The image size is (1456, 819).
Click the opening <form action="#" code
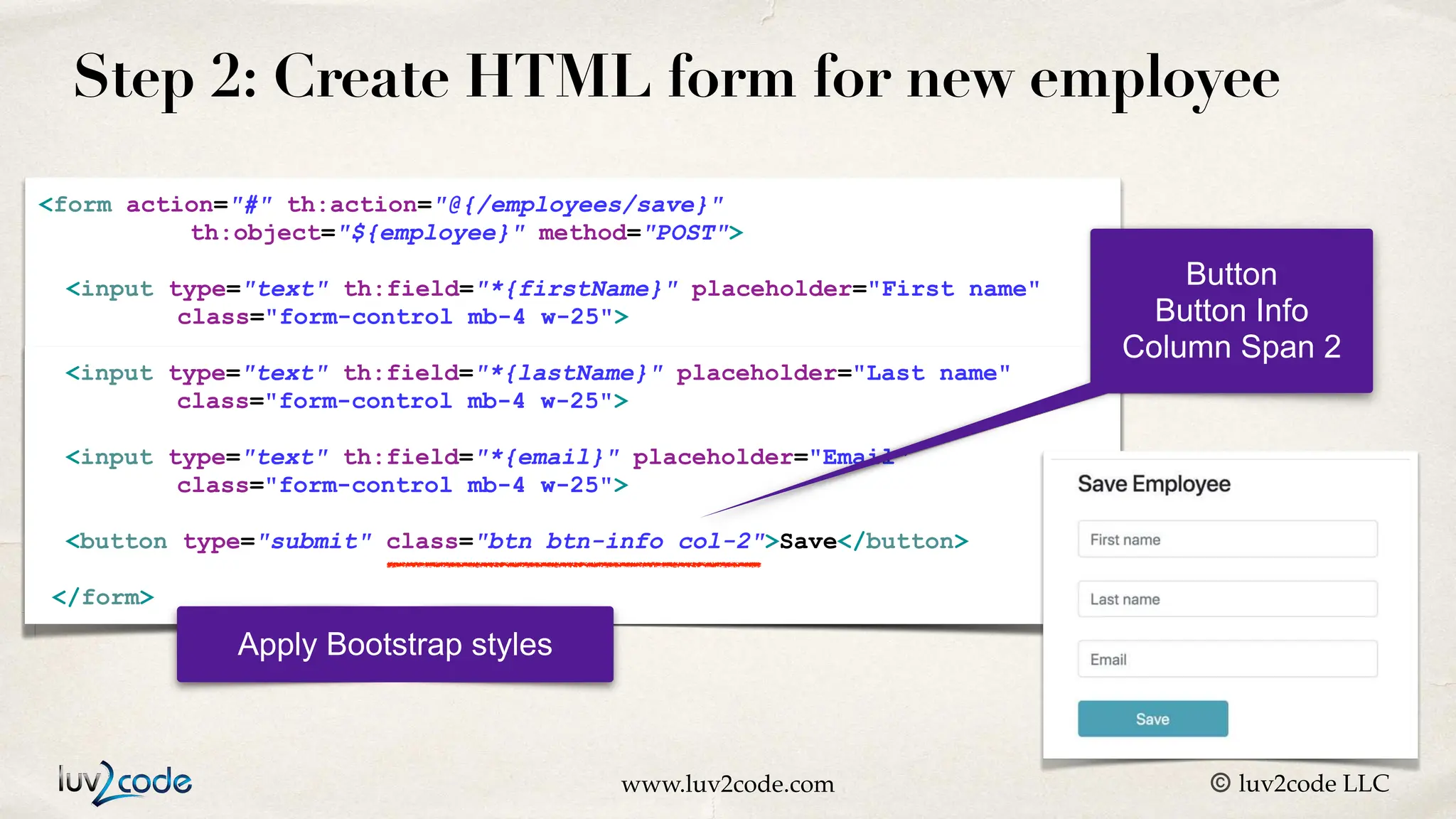156,205
